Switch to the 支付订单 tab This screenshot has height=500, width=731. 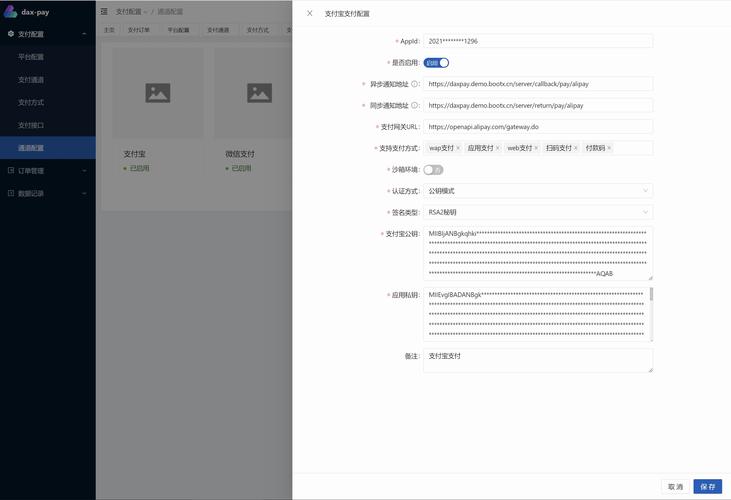pyautogui.click(x=138, y=30)
